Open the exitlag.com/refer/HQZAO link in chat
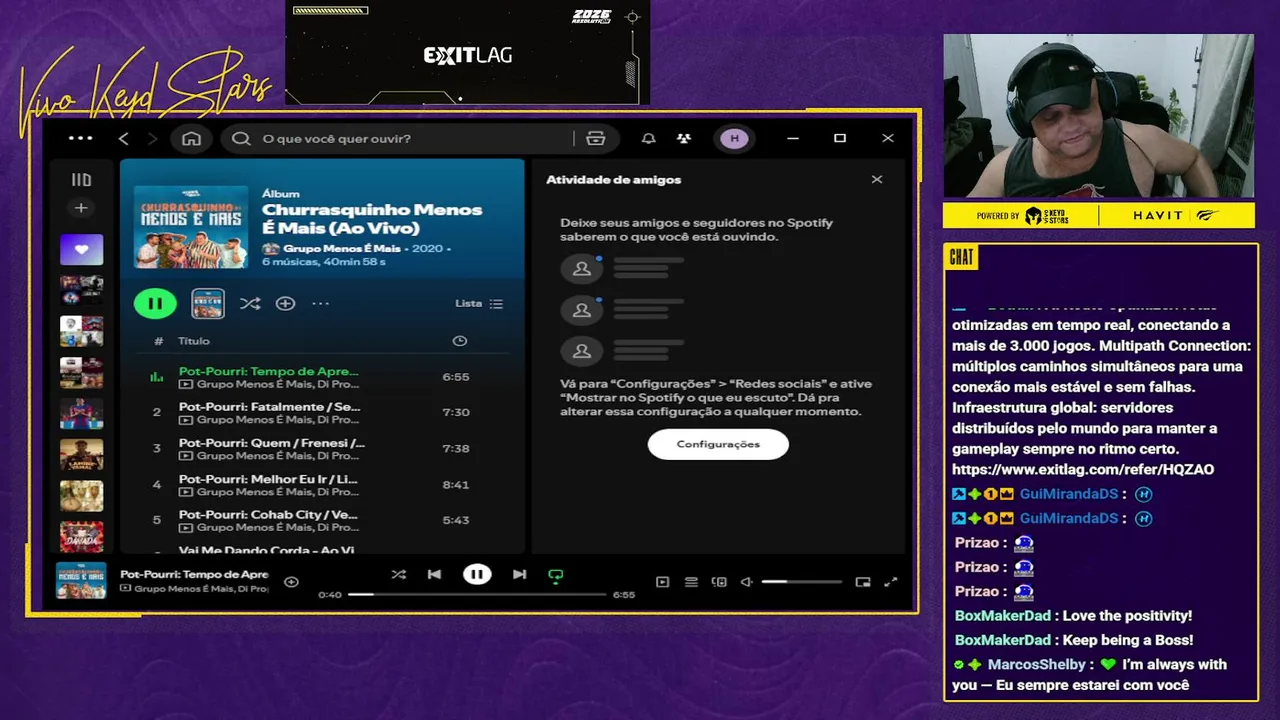Viewport: 1280px width, 720px height. 1083,469
